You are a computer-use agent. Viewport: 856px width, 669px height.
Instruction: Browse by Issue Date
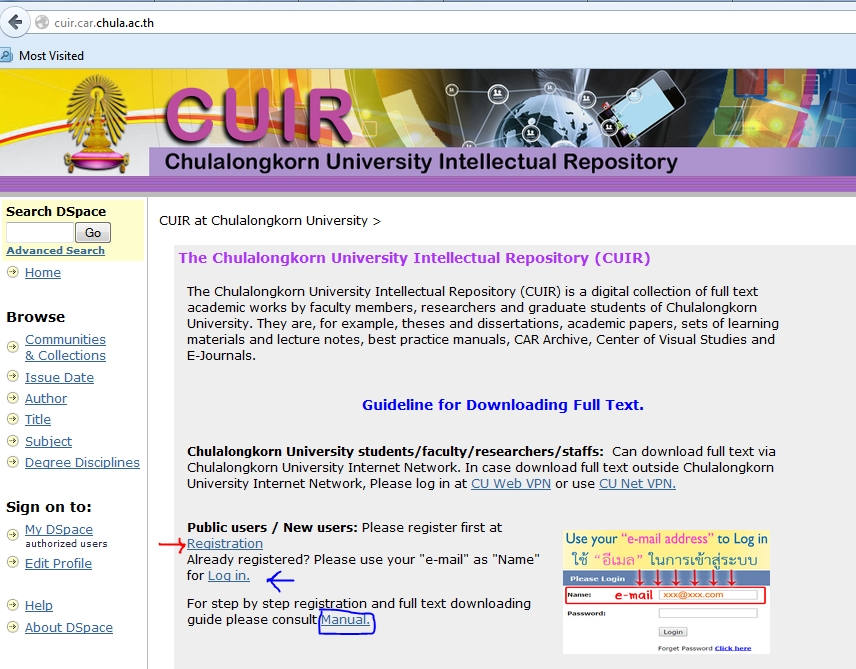pos(59,377)
